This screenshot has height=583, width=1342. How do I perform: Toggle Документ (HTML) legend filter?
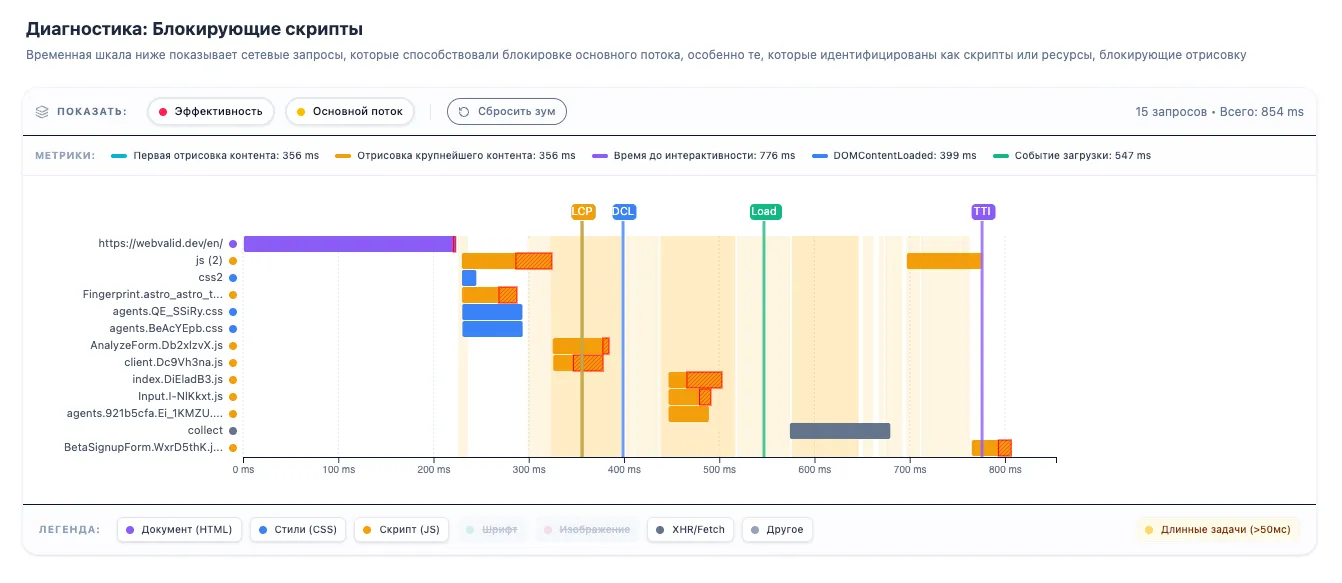click(x=181, y=529)
